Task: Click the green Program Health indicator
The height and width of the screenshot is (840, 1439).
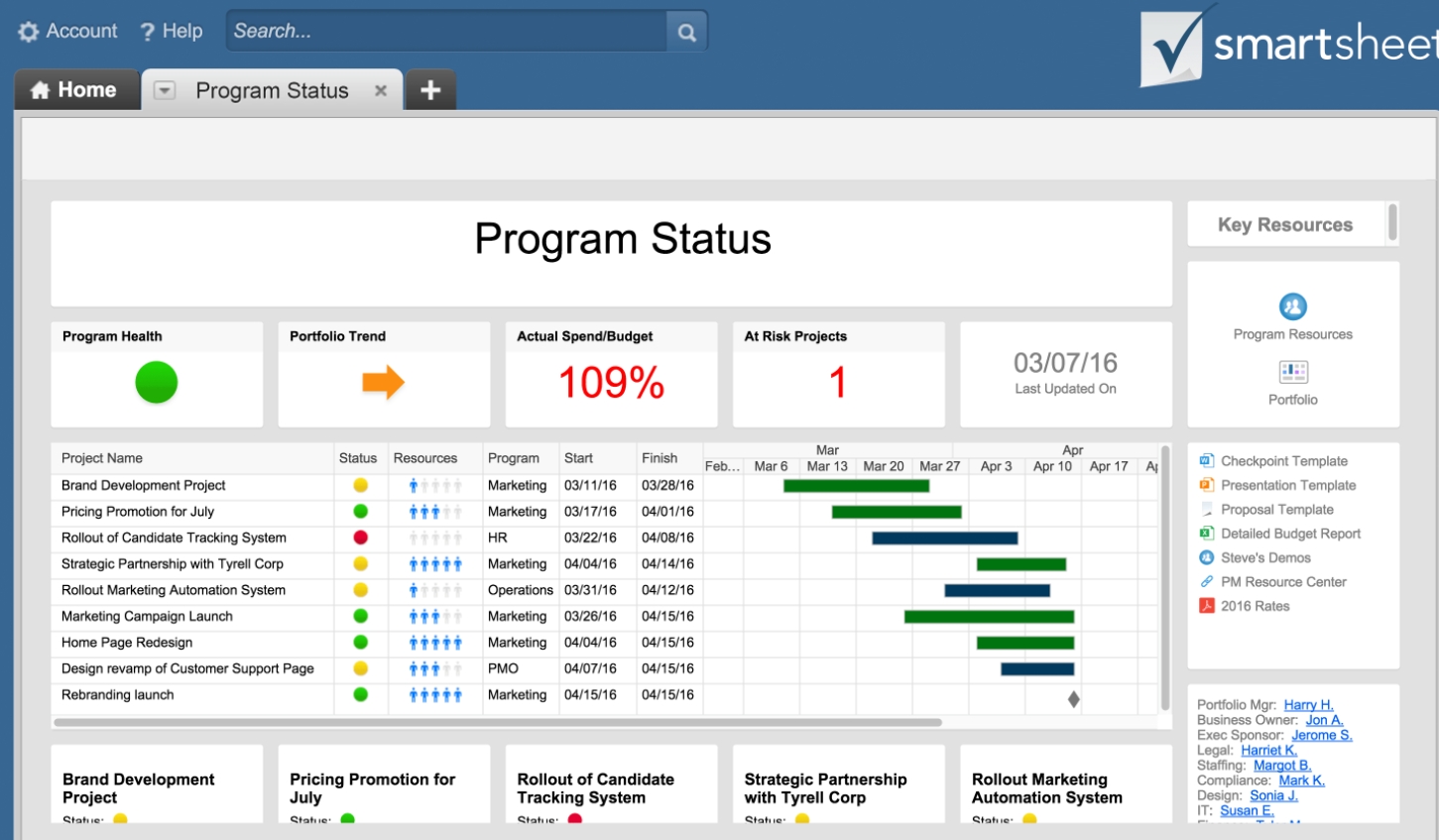Action: click(x=157, y=383)
